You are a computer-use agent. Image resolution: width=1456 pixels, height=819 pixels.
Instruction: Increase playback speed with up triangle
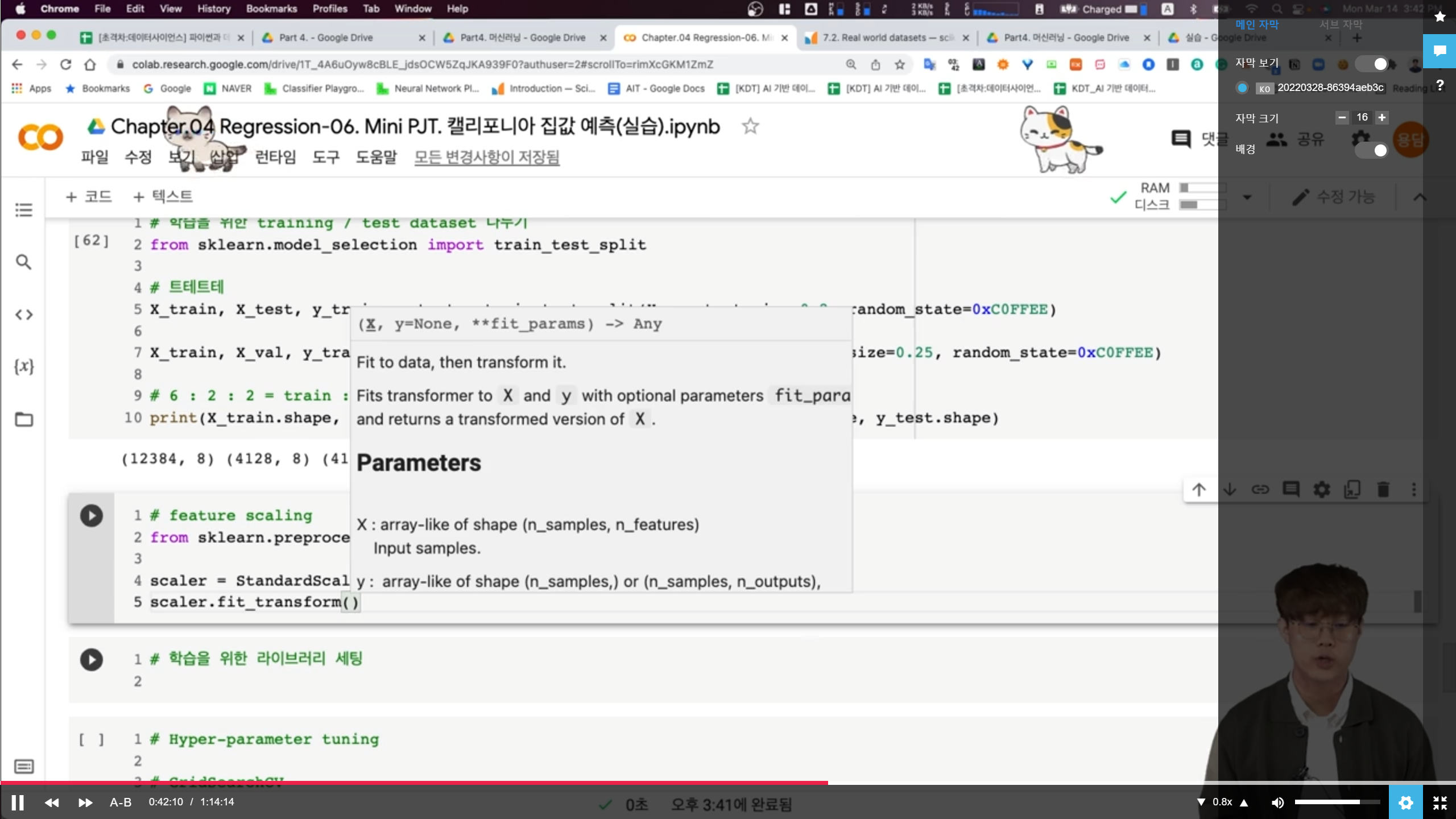pyautogui.click(x=1244, y=803)
